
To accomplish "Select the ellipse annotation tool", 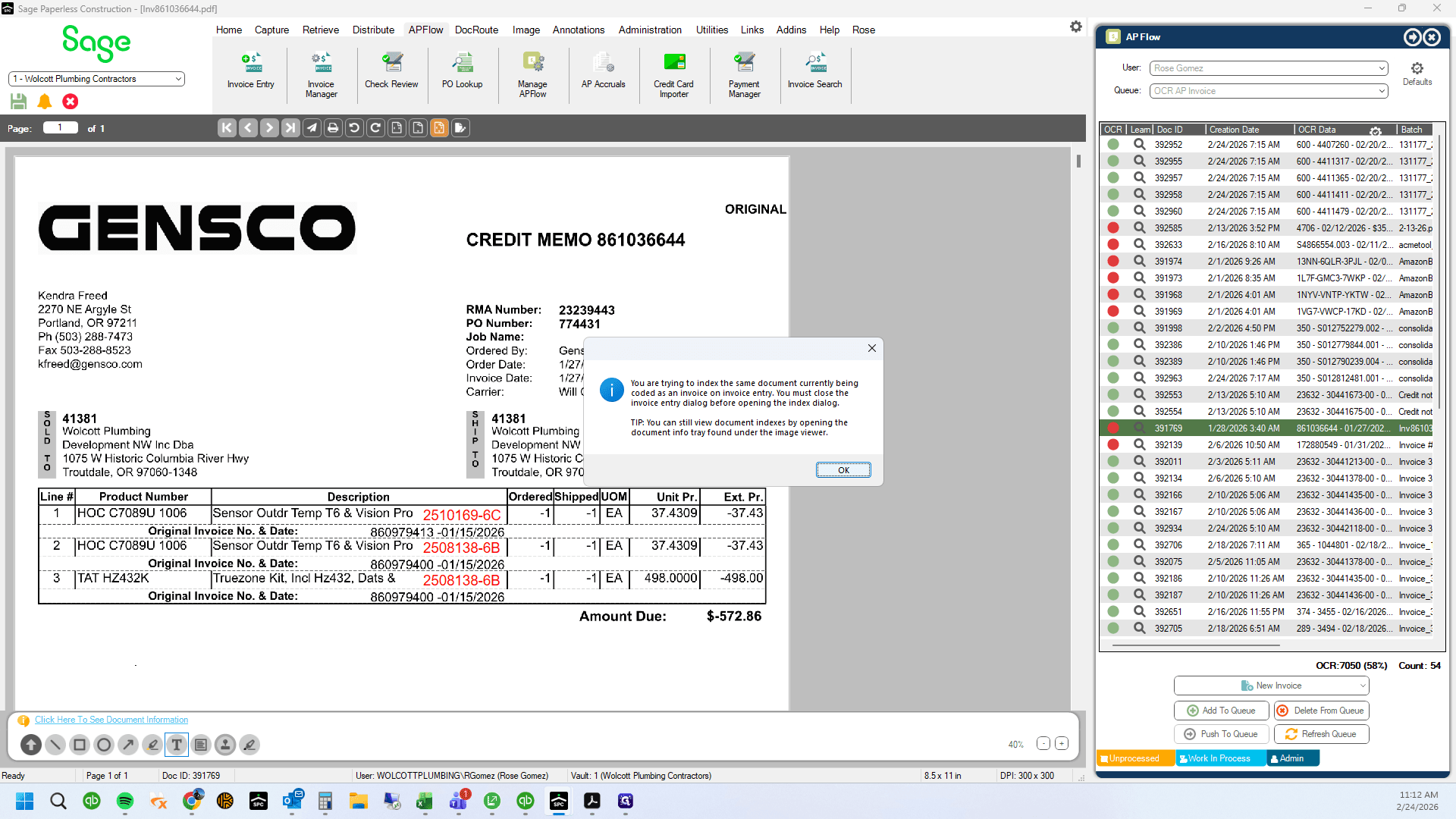I will pyautogui.click(x=104, y=745).
